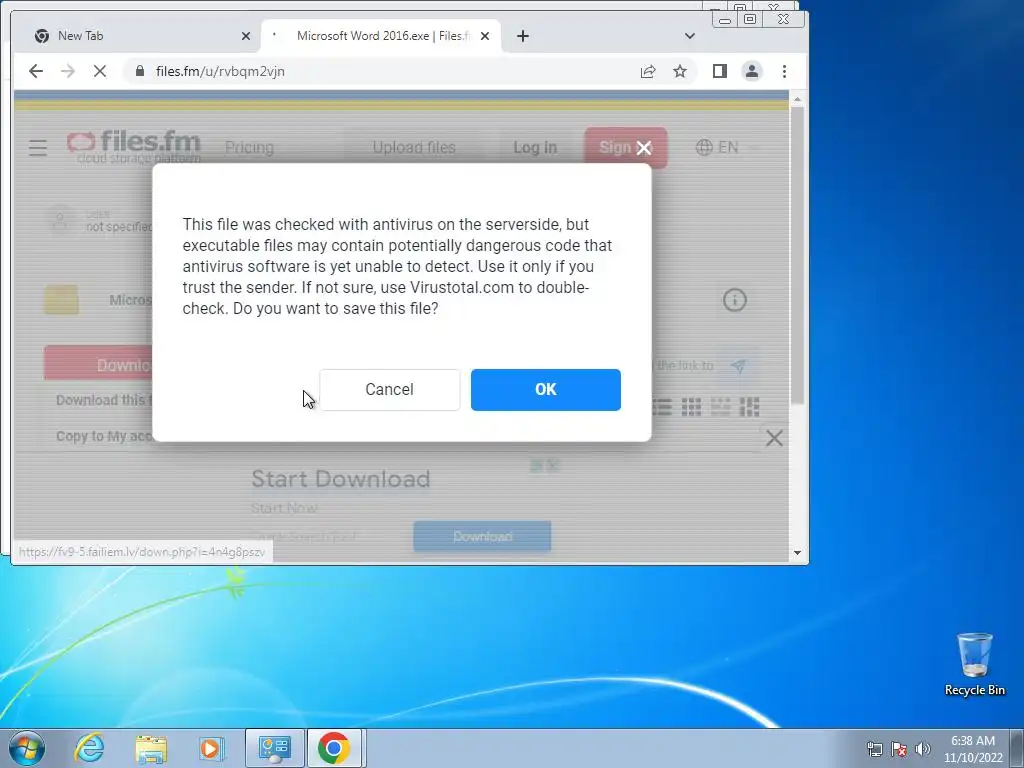This screenshot has width=1024, height=768.
Task: Share this page icon
Action: click(x=648, y=71)
